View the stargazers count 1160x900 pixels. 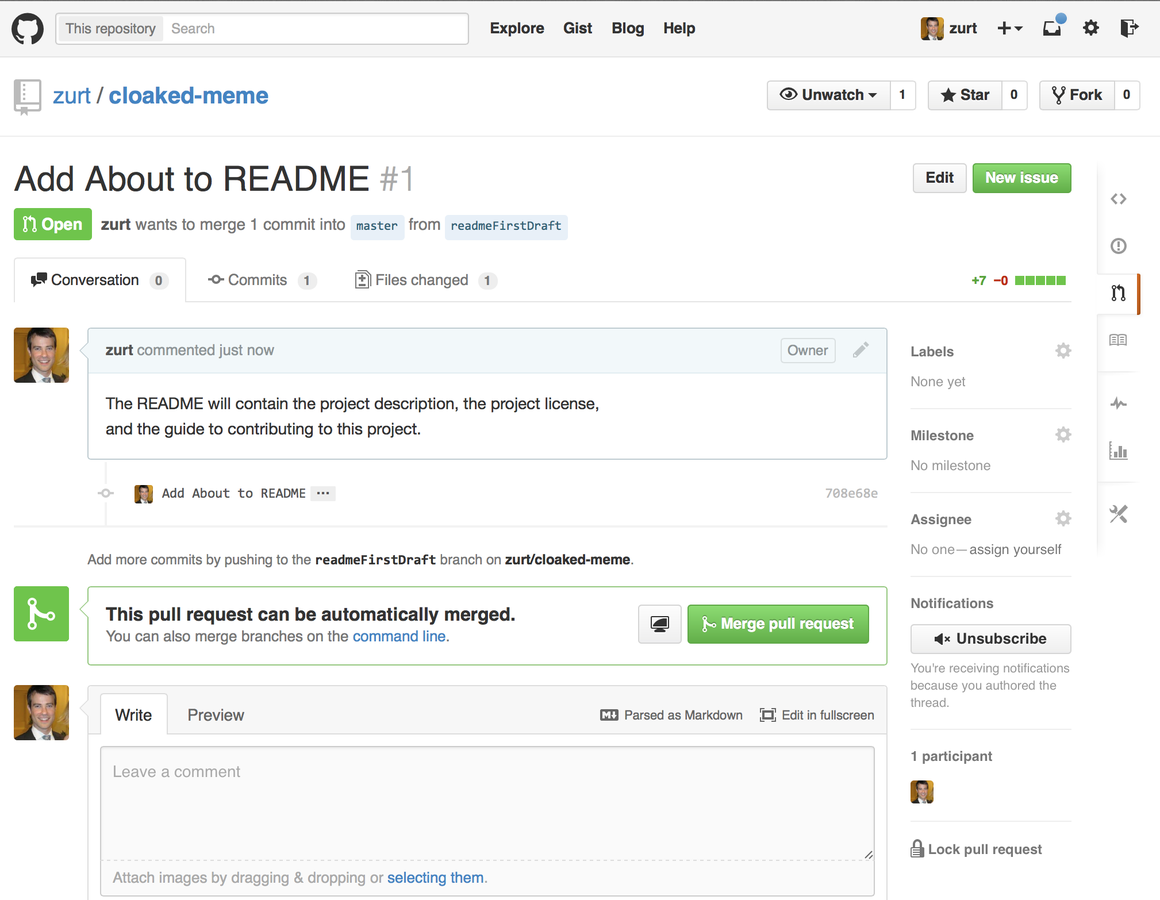coord(1014,95)
